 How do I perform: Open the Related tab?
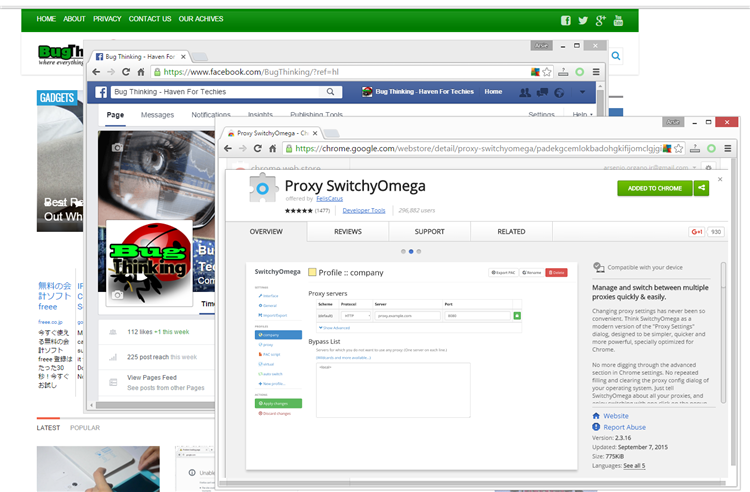click(x=511, y=231)
